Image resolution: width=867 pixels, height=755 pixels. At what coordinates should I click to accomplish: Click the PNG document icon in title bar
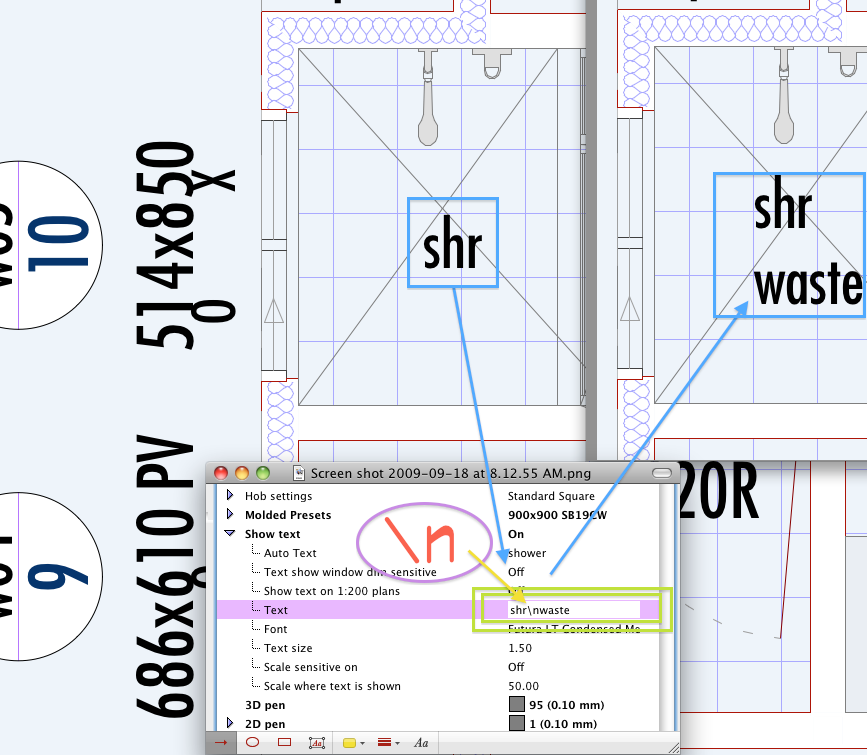tap(299, 473)
